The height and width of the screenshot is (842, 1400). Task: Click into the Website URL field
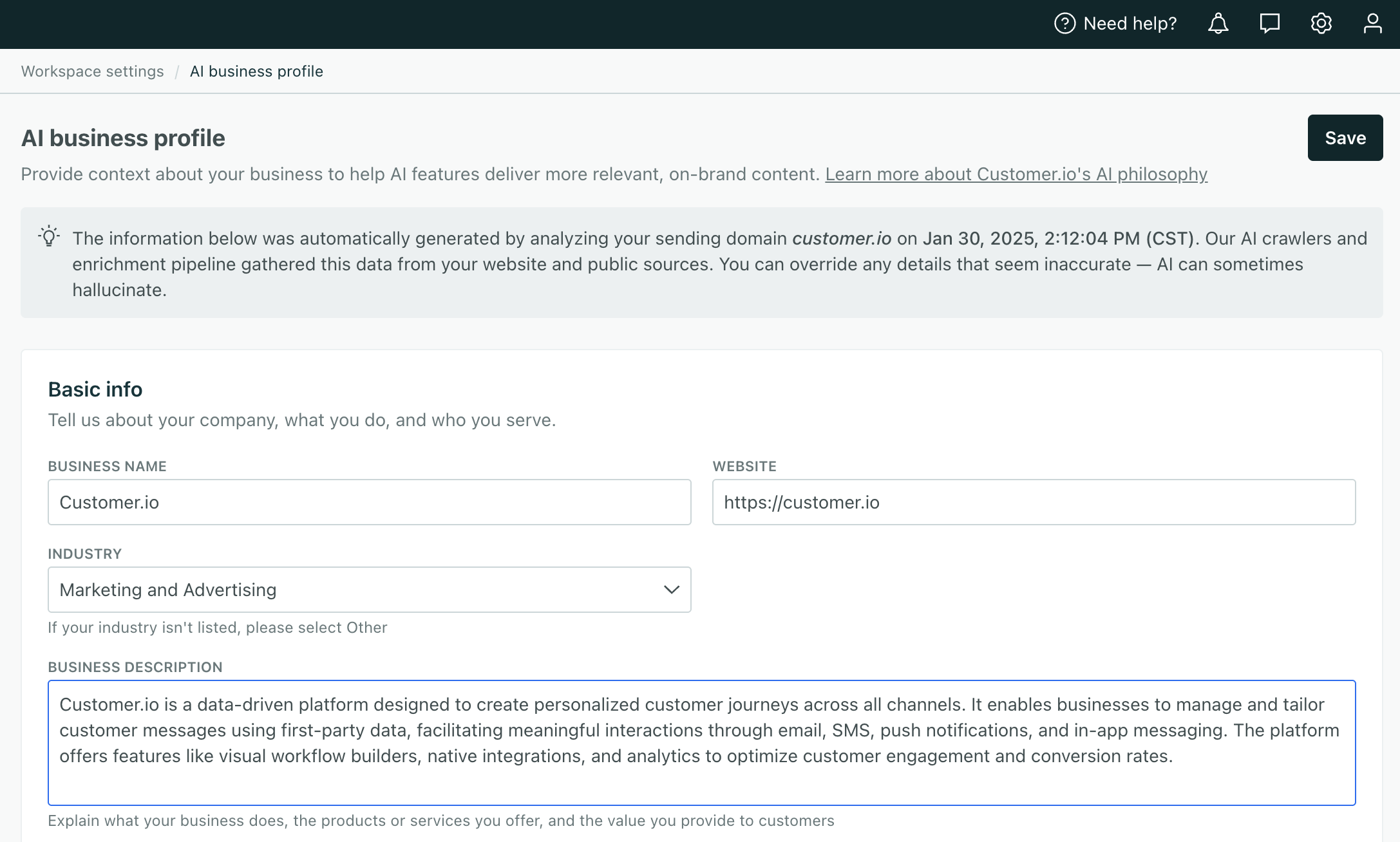coord(1034,502)
